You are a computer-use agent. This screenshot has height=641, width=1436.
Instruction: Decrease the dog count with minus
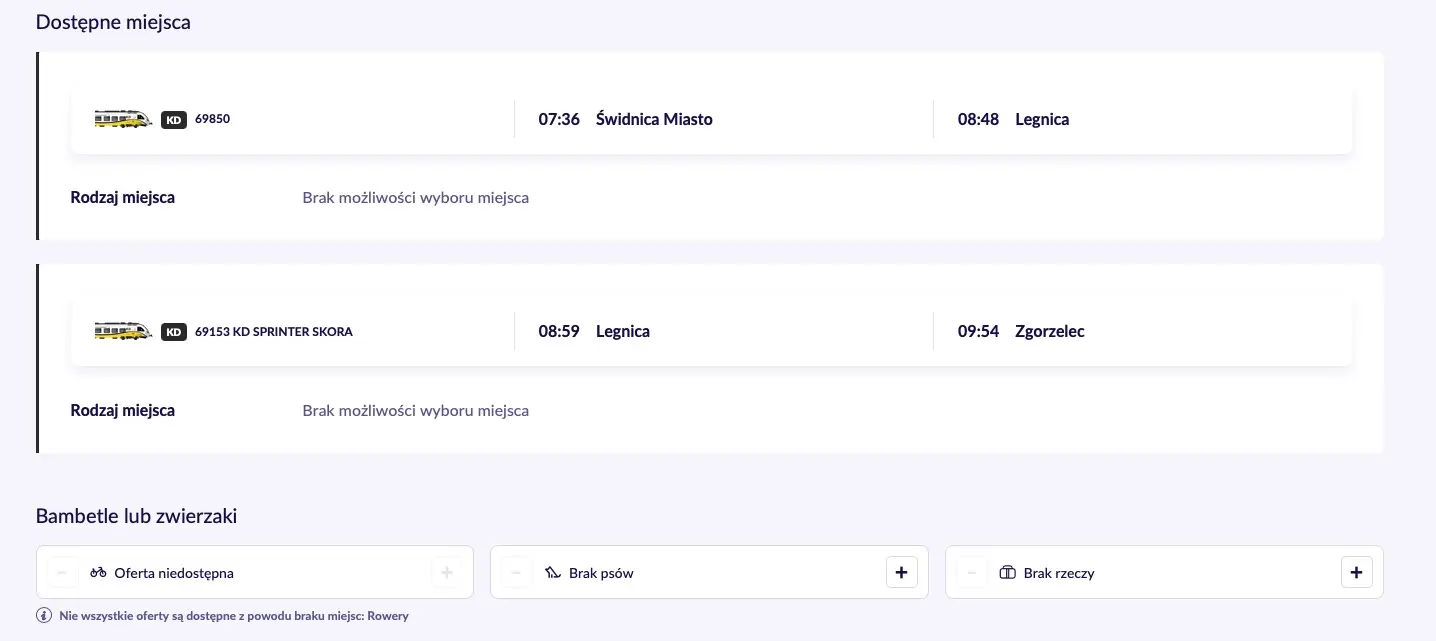click(516, 573)
